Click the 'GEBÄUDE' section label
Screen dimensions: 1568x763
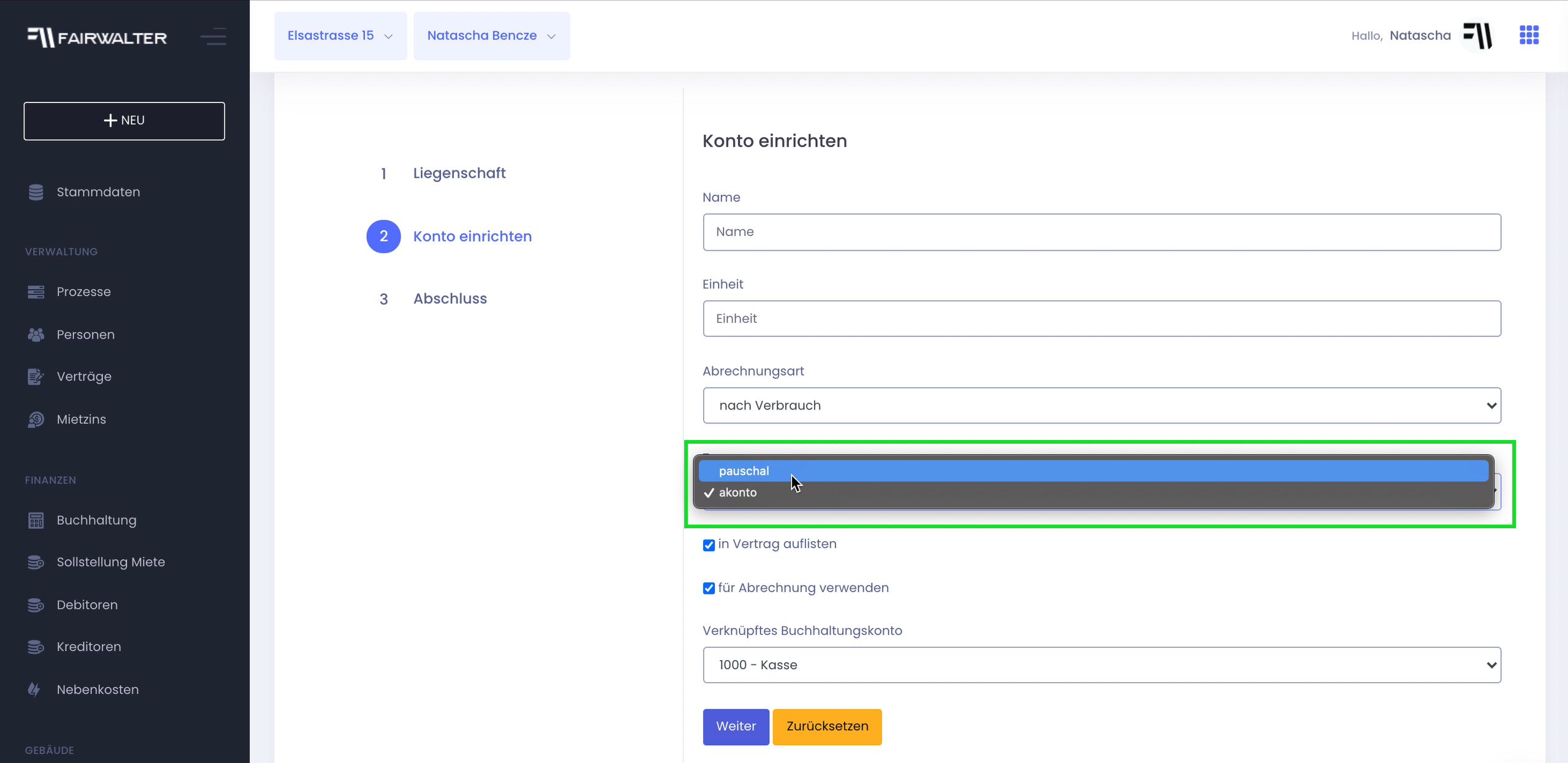[49, 751]
